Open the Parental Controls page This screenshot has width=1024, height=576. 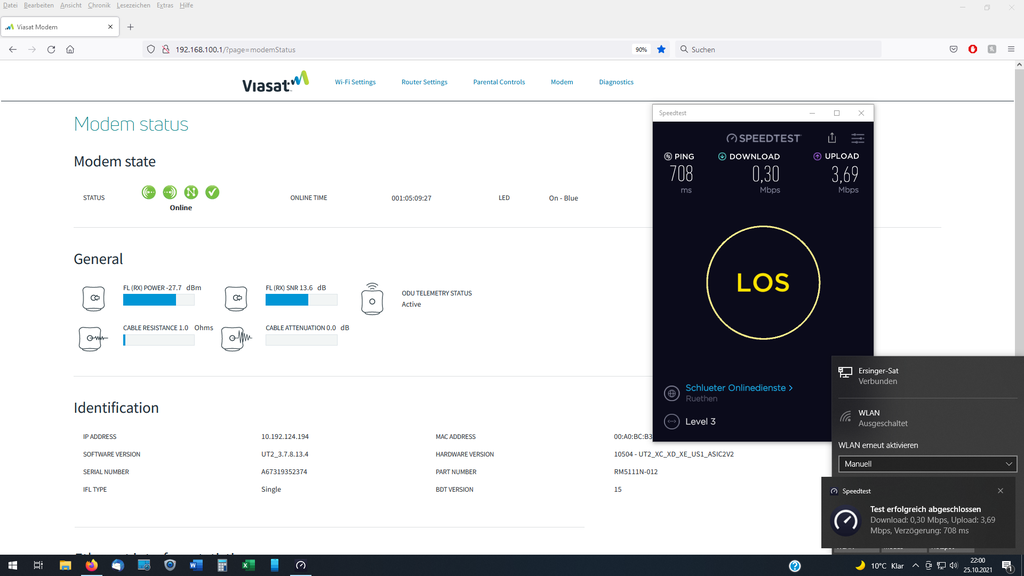coord(499,82)
